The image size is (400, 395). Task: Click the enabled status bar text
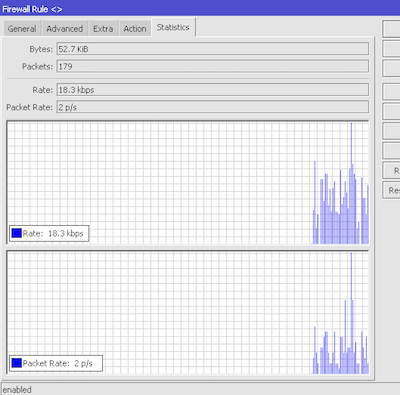[x=17, y=390]
